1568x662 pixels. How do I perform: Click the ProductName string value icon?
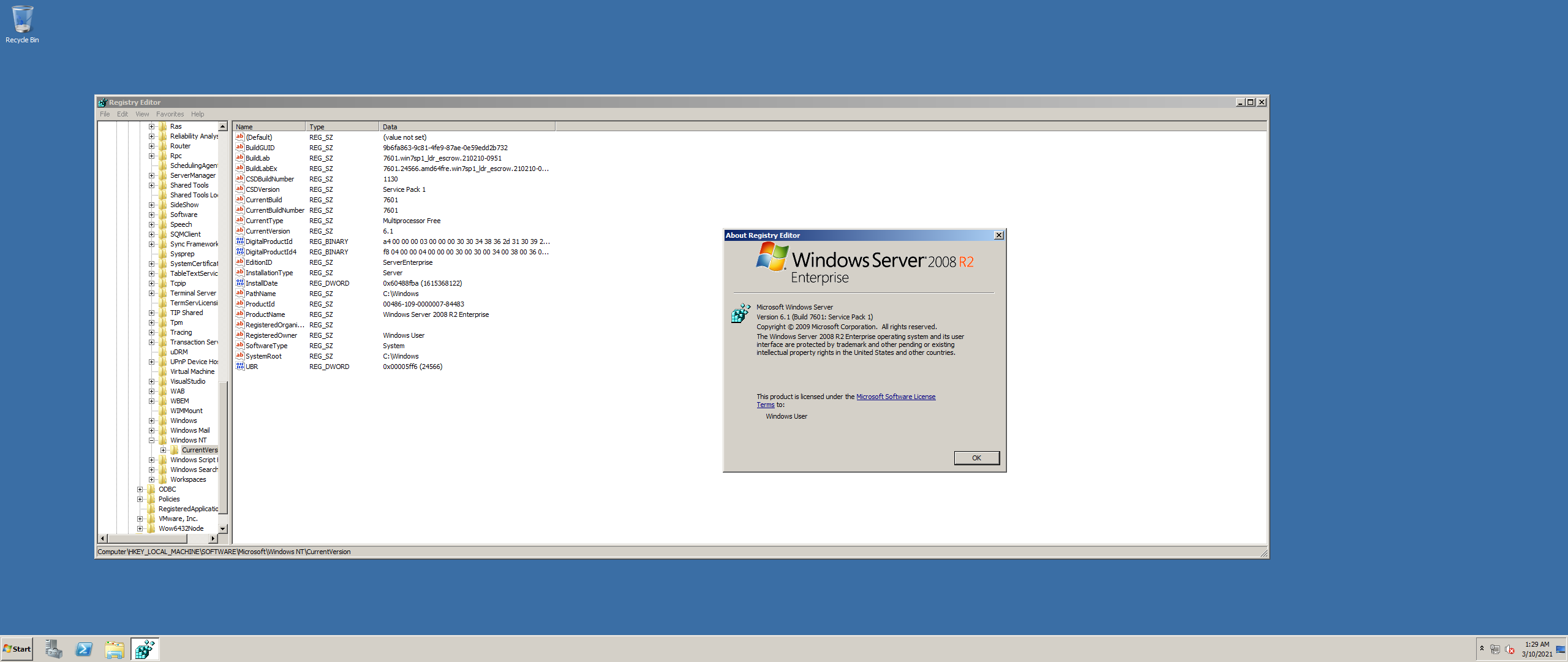click(240, 314)
